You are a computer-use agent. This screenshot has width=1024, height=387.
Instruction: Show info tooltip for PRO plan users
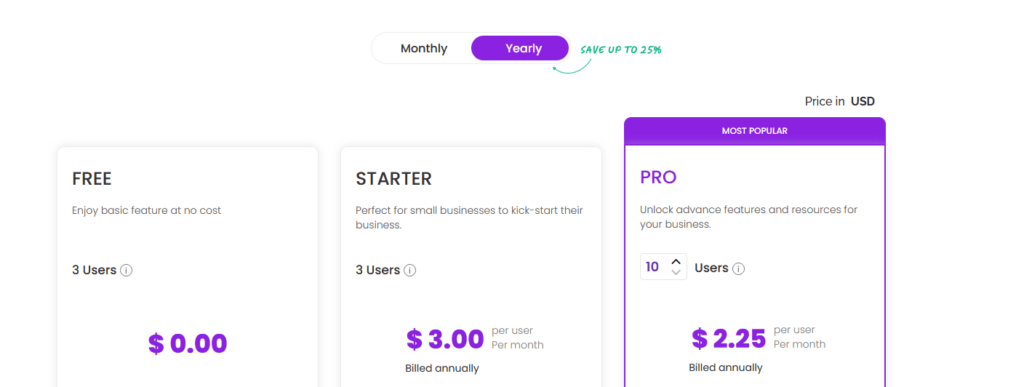pos(739,268)
